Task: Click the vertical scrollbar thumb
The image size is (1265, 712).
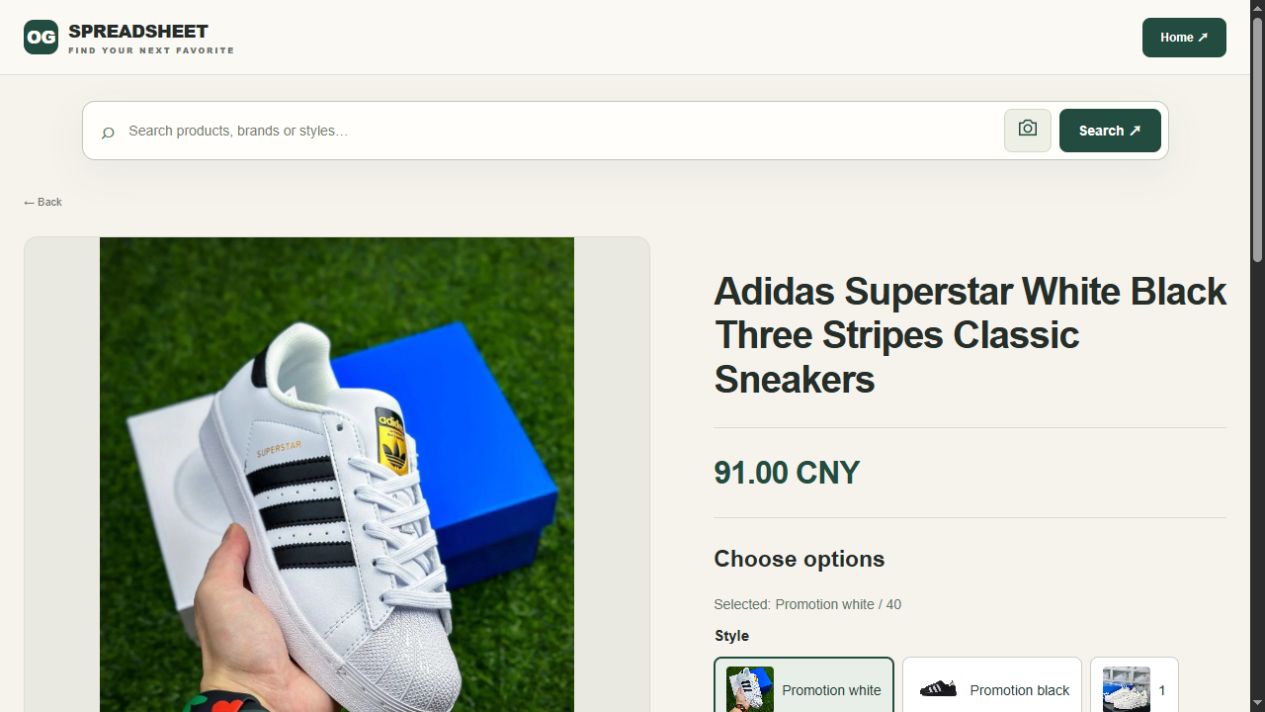Action: (x=1257, y=140)
